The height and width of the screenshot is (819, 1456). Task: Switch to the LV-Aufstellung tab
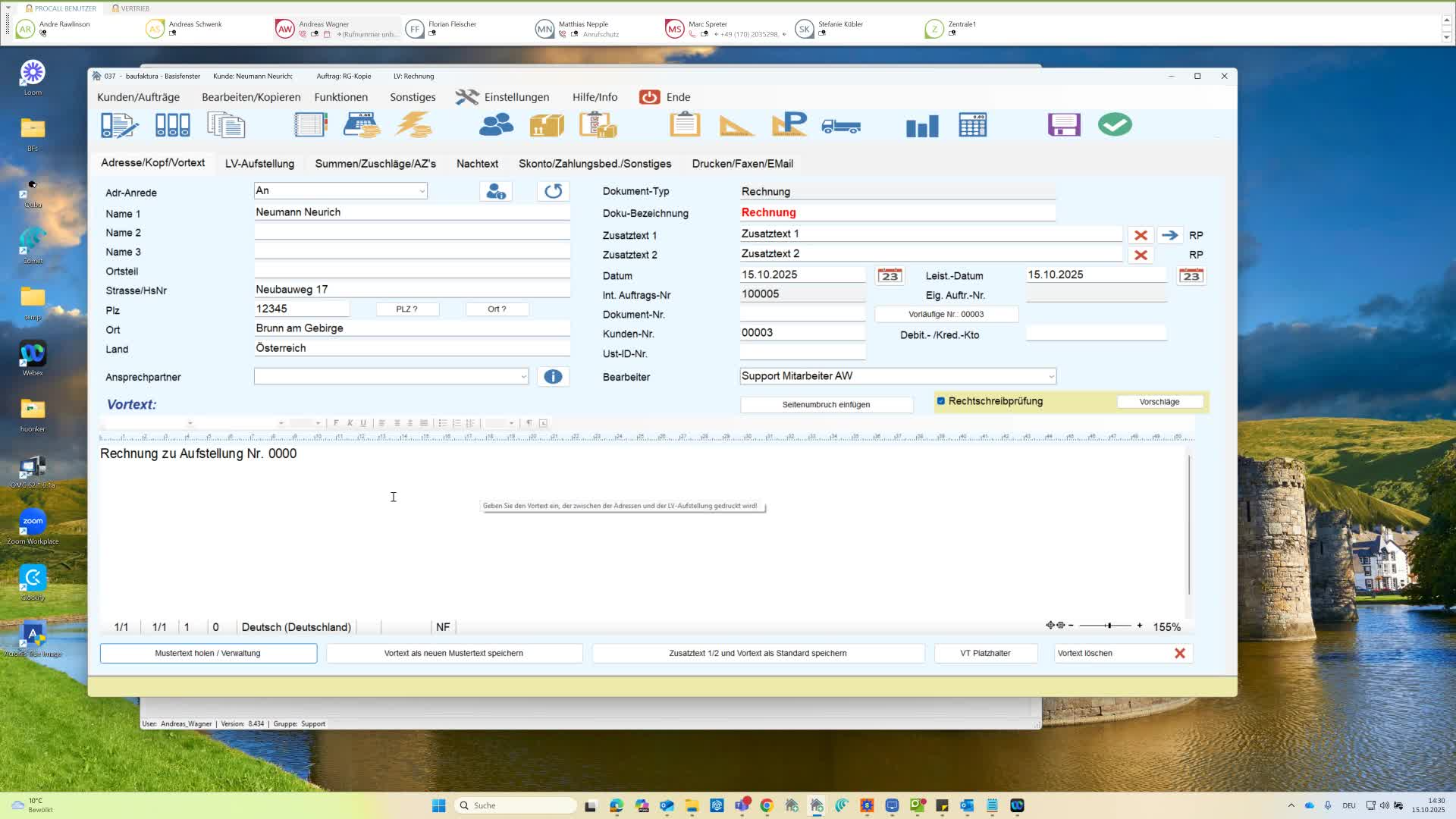pos(259,164)
